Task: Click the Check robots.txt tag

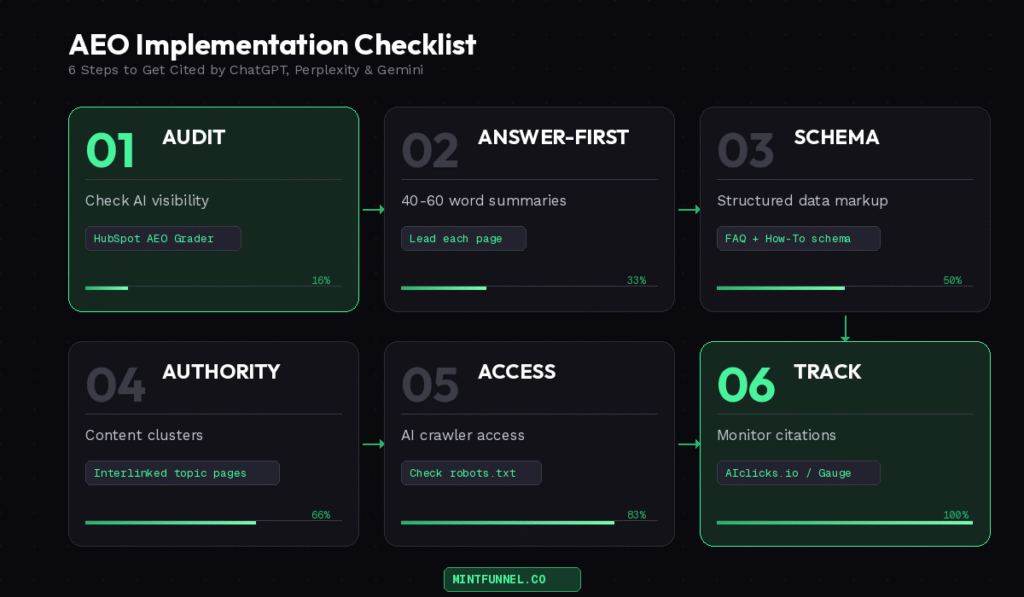Action: (x=471, y=473)
